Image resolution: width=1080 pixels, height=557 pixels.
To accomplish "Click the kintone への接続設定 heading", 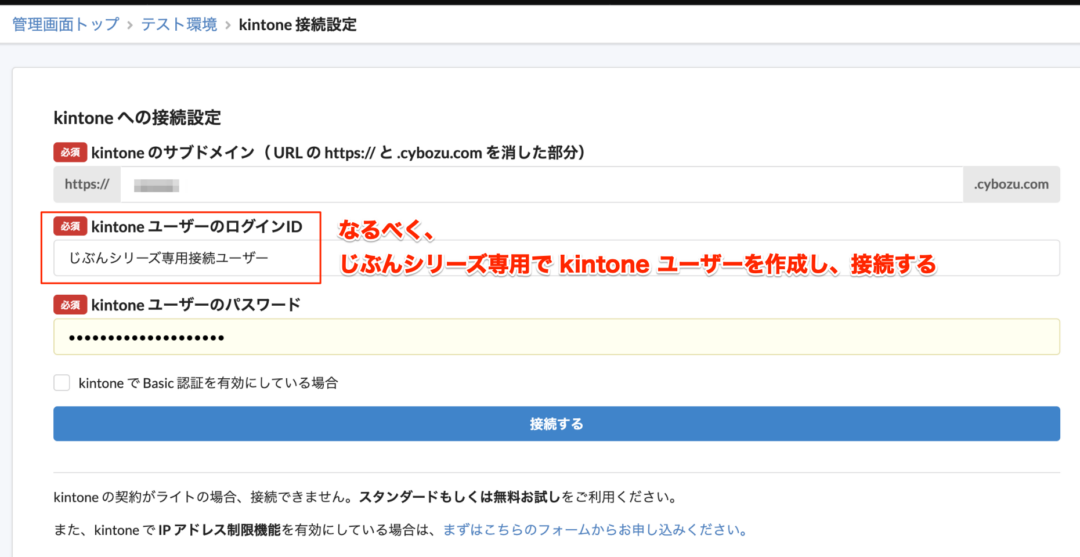I will tap(137, 117).
